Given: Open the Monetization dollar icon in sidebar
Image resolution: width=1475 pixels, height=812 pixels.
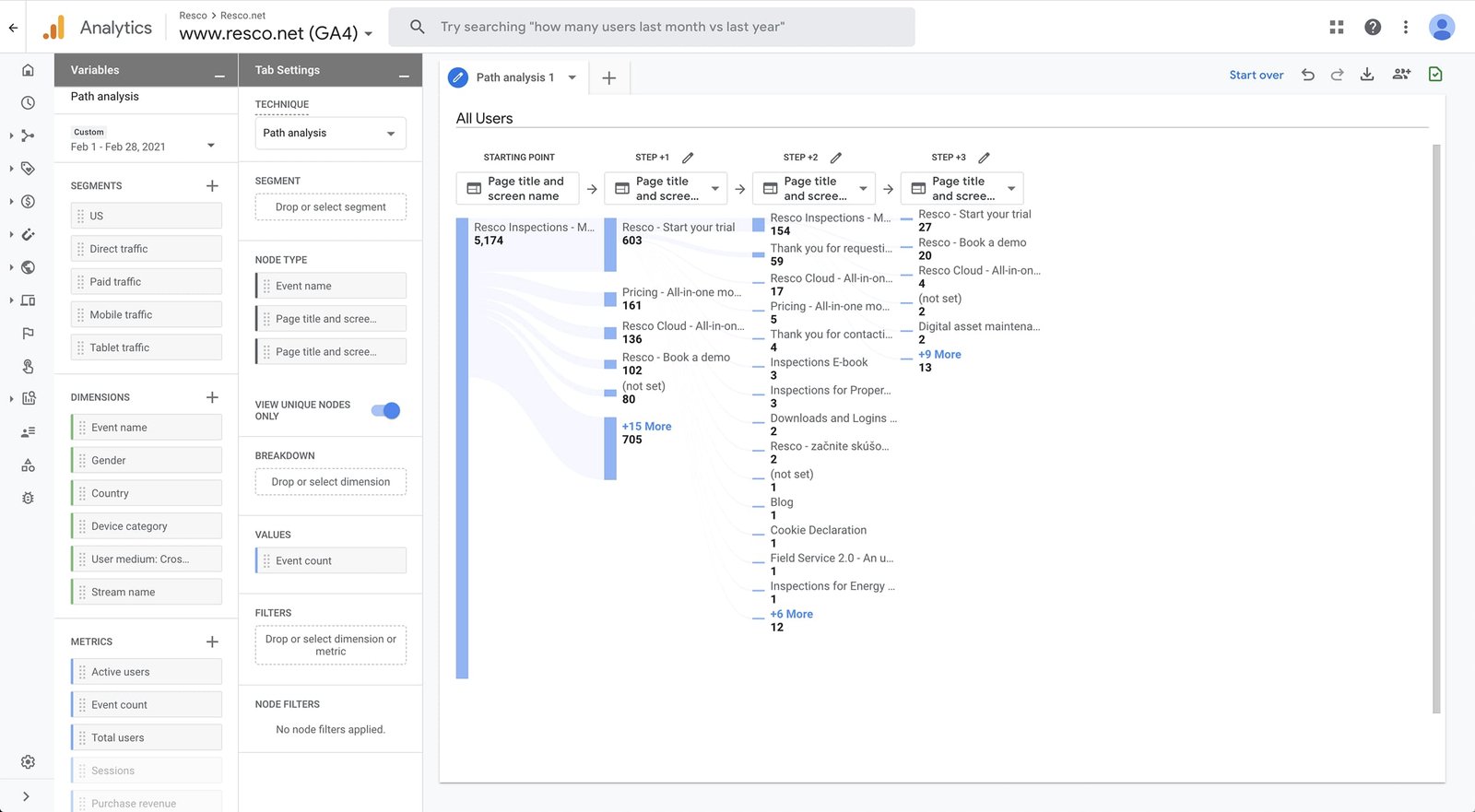Looking at the screenshot, I should 28,202.
